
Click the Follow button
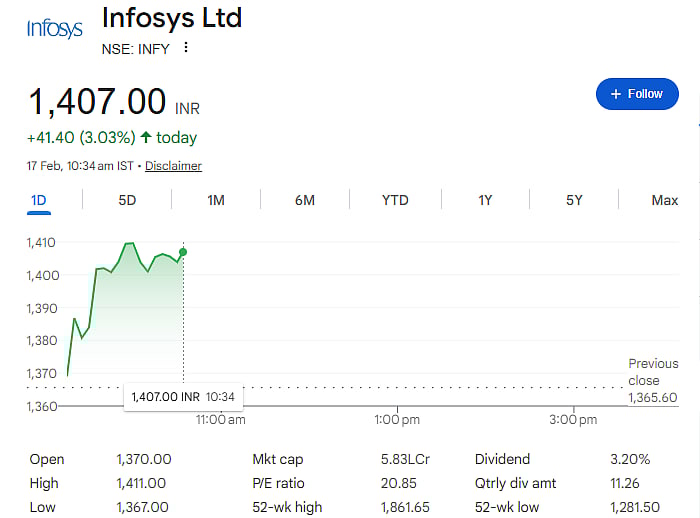(x=637, y=94)
